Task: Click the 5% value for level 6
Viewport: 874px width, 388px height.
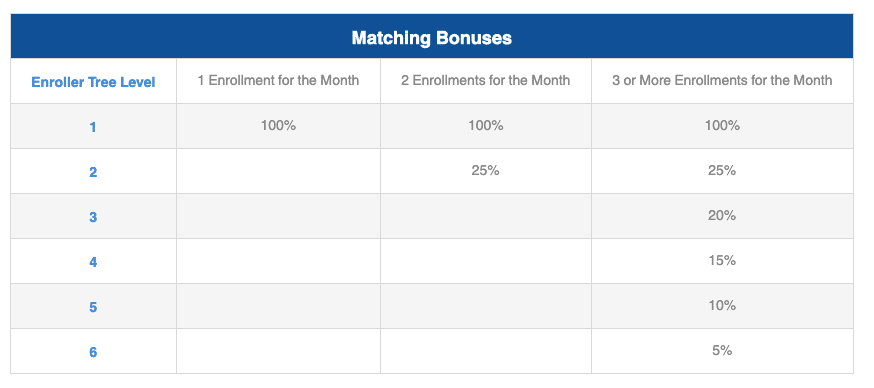Action: (x=722, y=351)
